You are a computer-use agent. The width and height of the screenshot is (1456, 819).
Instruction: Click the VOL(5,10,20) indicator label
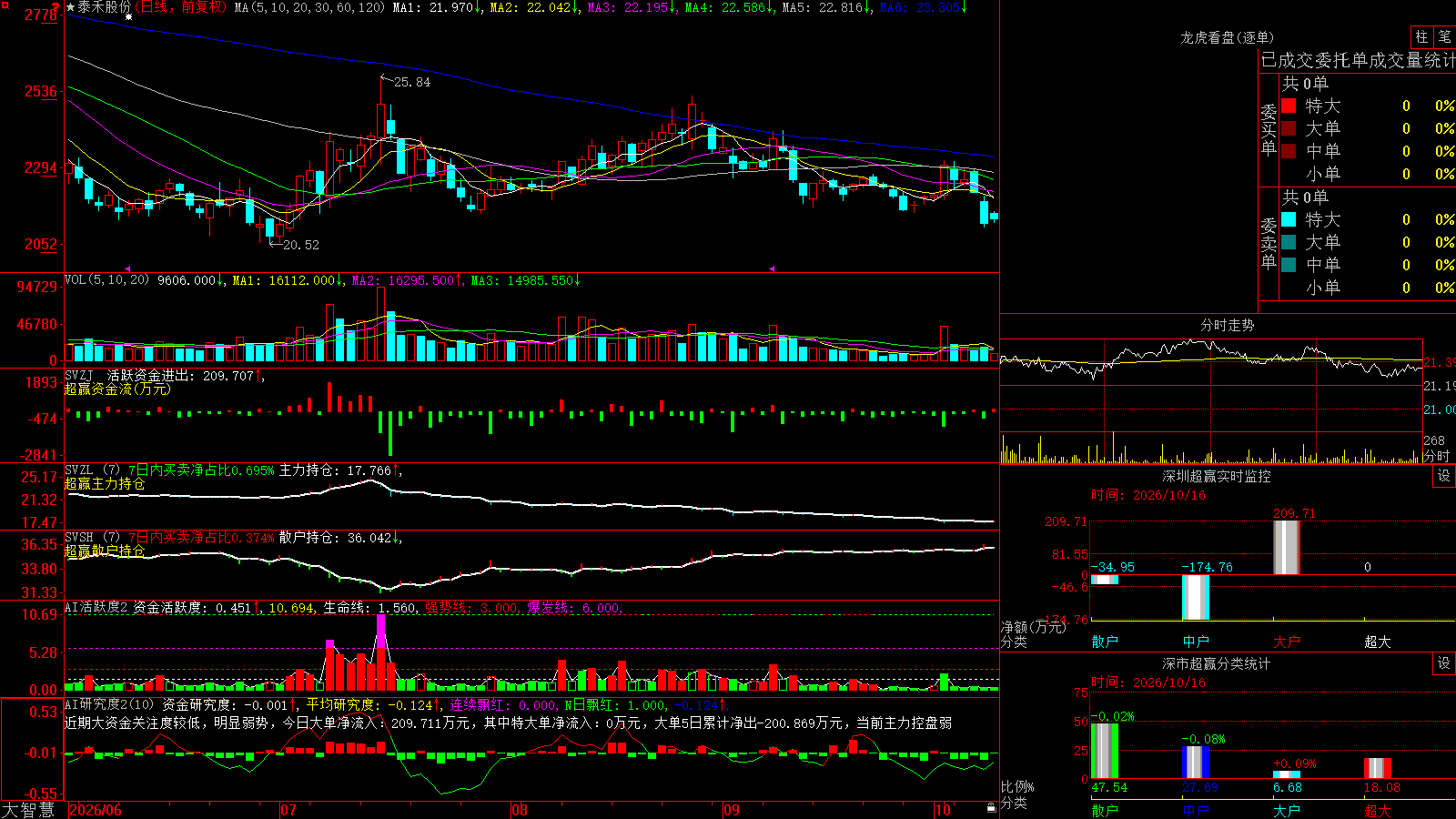106,280
